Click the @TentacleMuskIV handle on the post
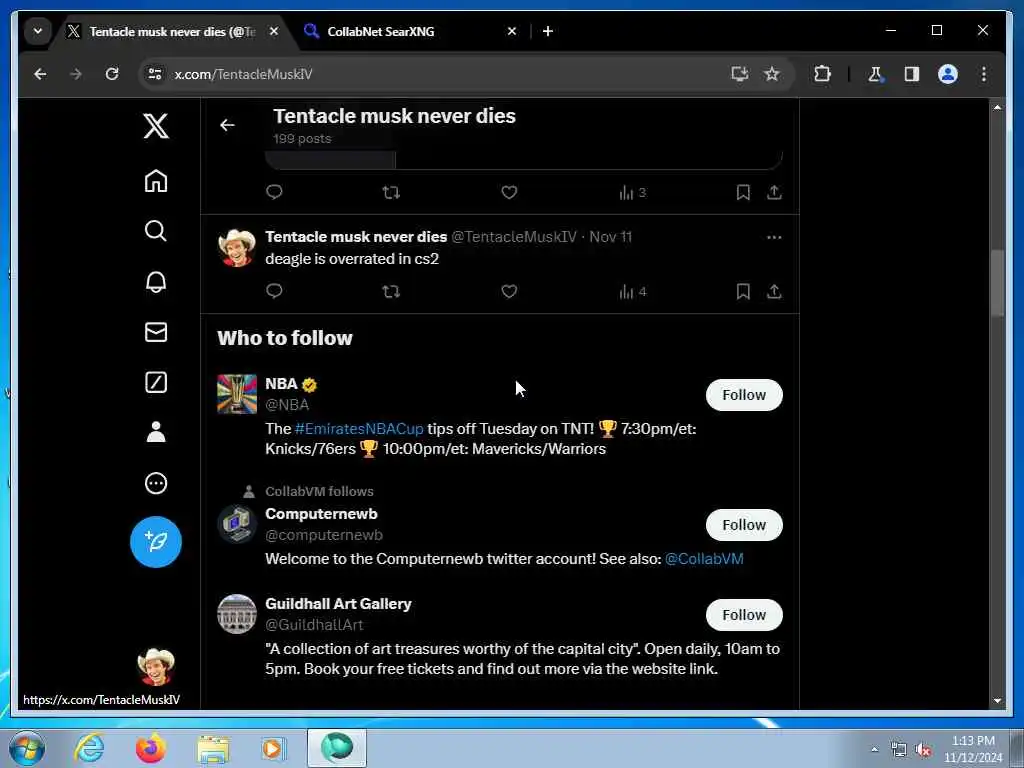This screenshot has height=768, width=1024. point(514,236)
